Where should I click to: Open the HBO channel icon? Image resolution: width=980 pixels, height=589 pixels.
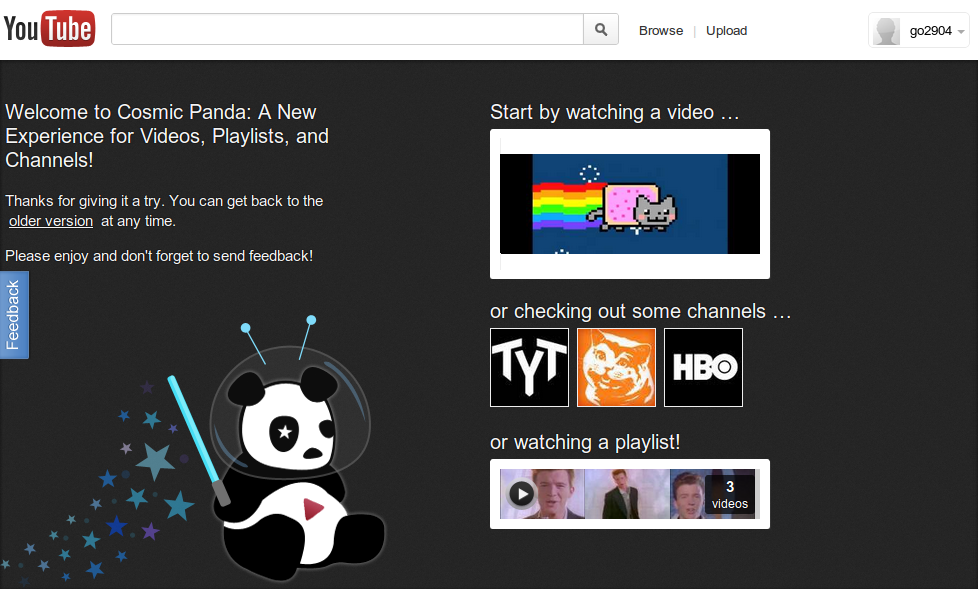click(x=703, y=368)
